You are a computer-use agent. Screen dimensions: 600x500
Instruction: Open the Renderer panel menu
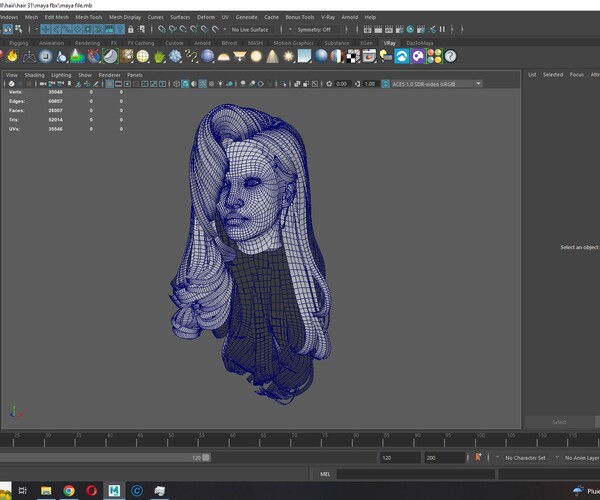point(109,75)
